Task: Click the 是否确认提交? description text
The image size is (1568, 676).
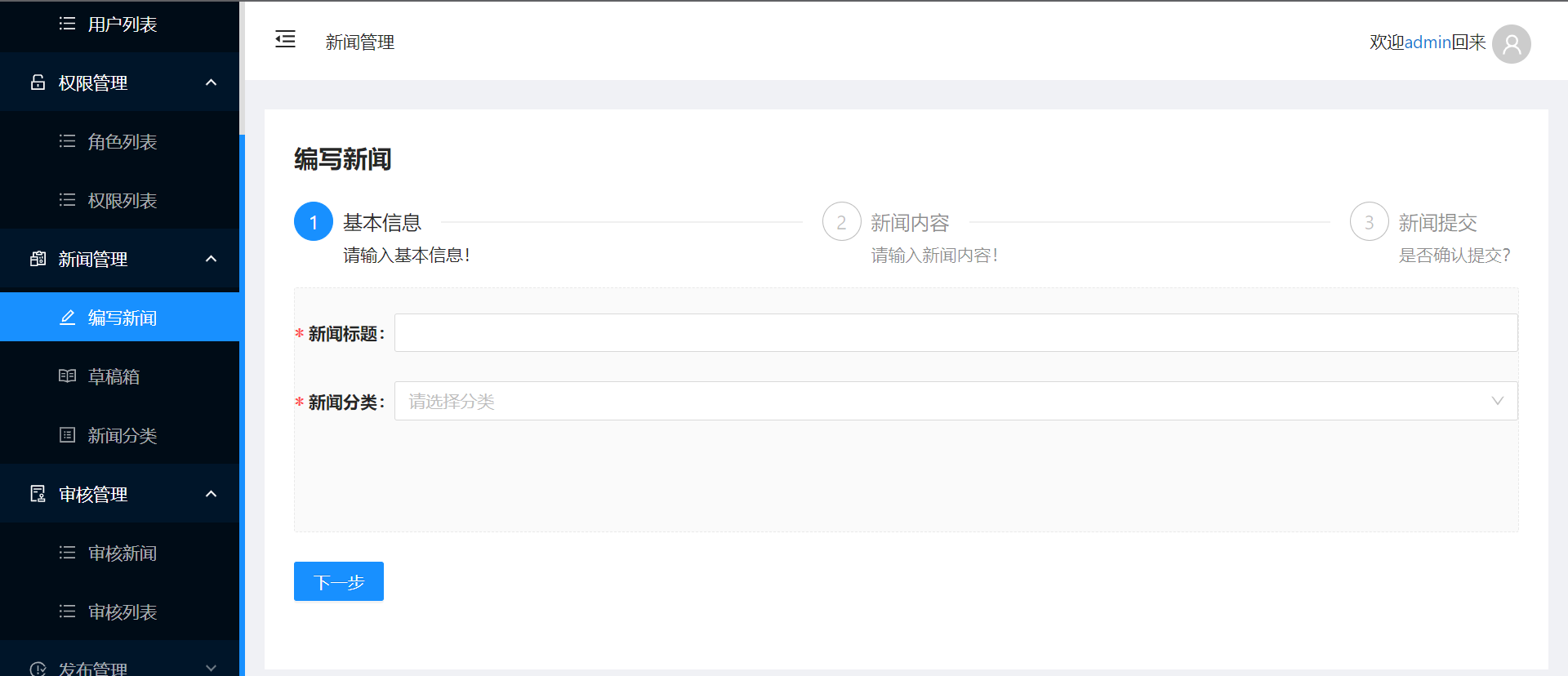Action: pos(1455,256)
